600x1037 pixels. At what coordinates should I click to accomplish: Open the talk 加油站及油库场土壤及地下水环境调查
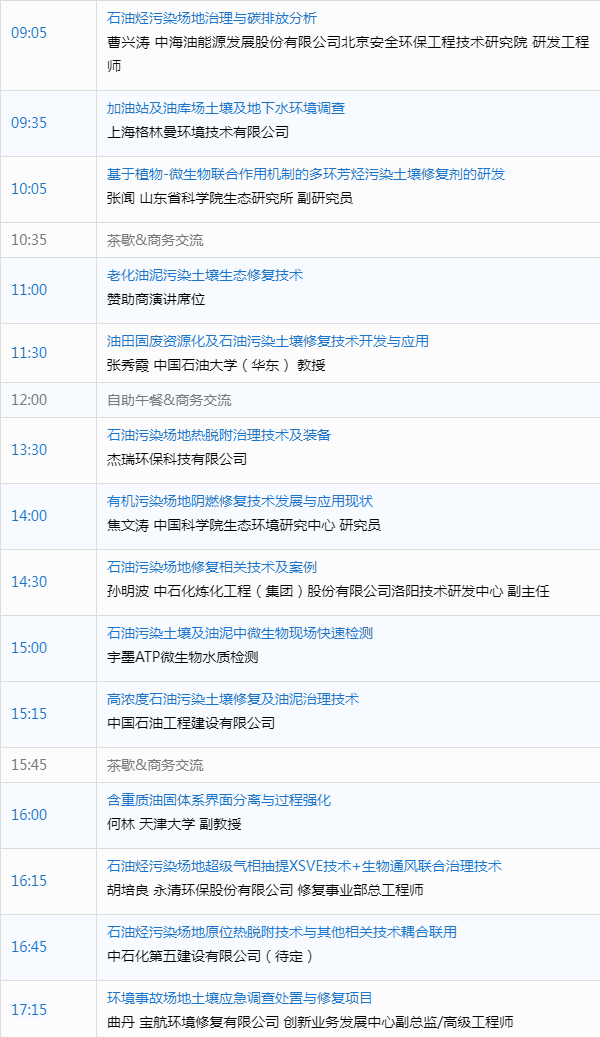tap(226, 108)
